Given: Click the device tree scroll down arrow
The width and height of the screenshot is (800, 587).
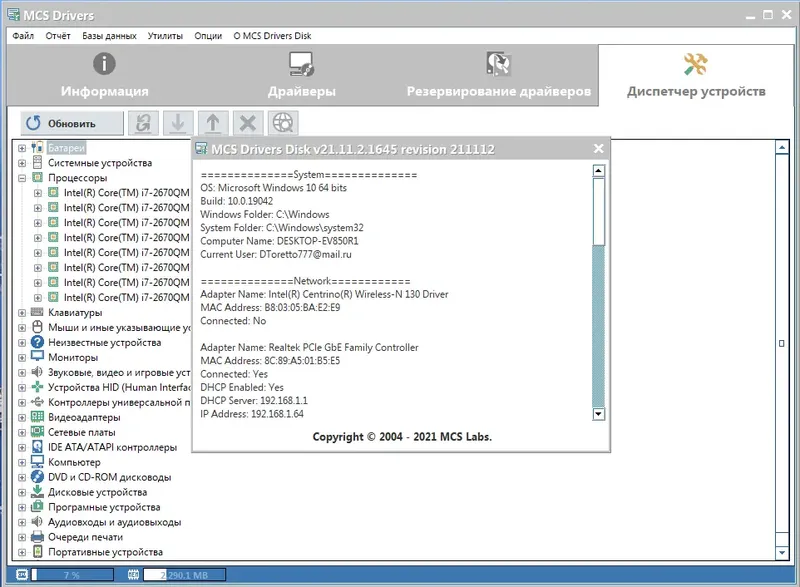Looking at the screenshot, I should point(782,552).
